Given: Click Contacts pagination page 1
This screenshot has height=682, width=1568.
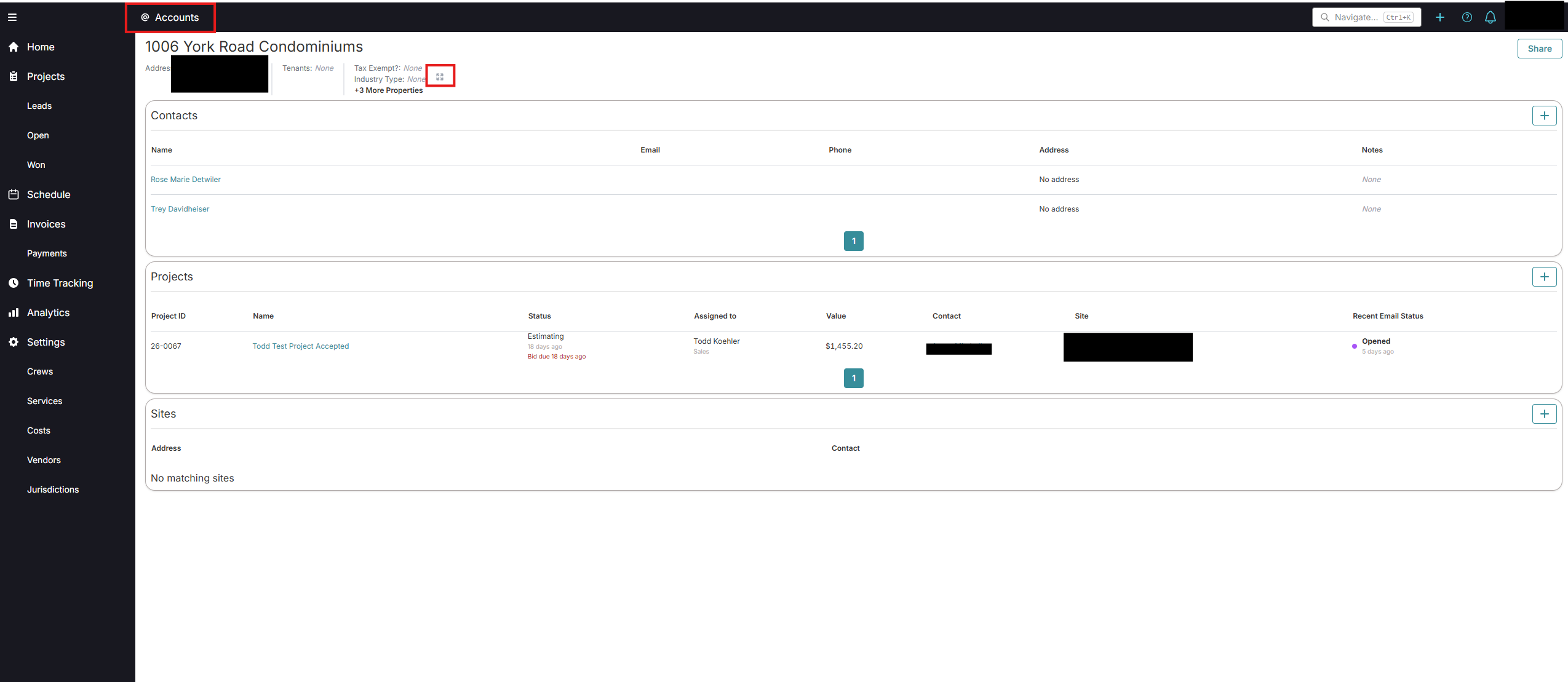Looking at the screenshot, I should (854, 241).
